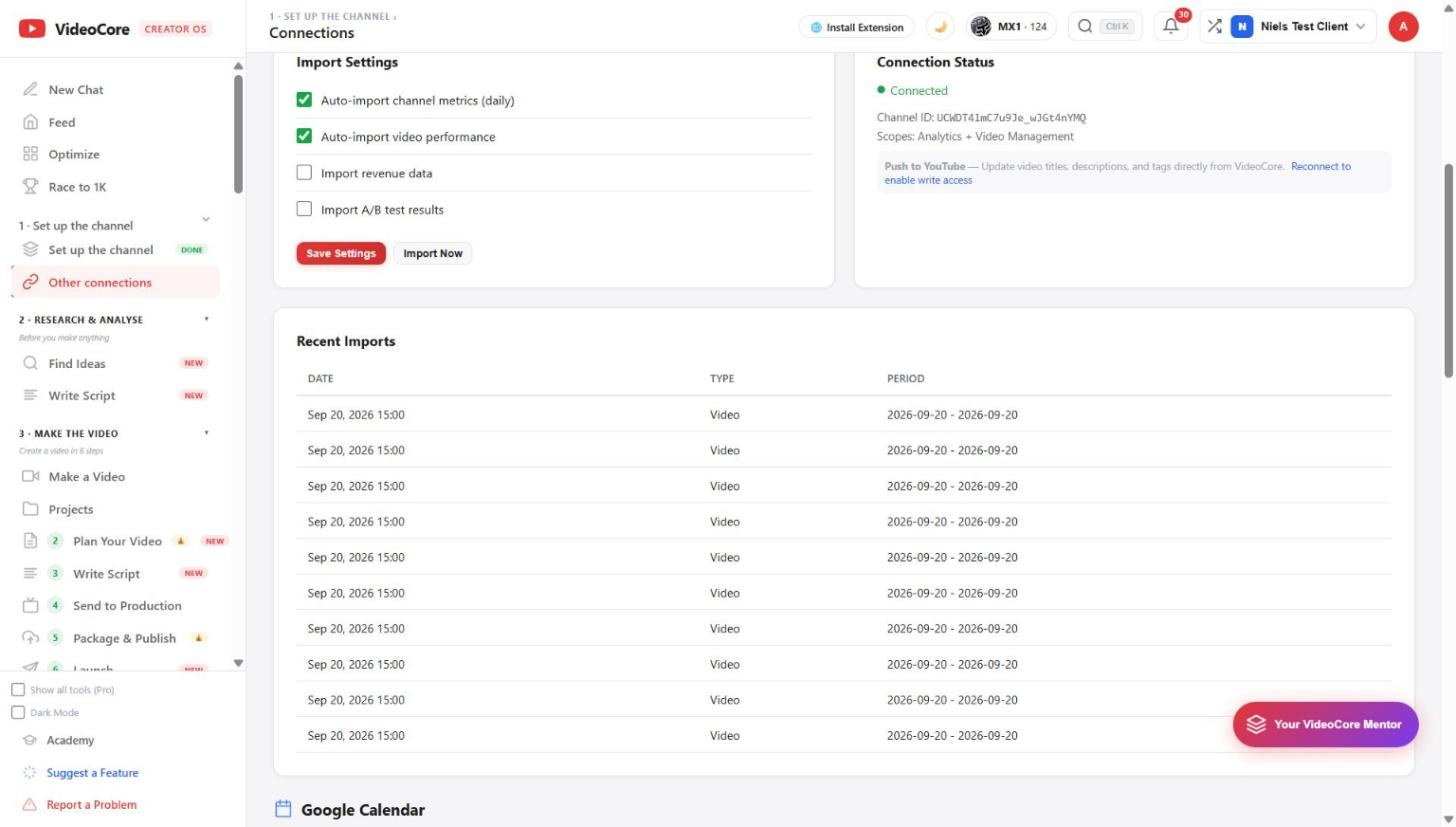Toggle Dark Mode checkbox in sidebar

click(18, 712)
